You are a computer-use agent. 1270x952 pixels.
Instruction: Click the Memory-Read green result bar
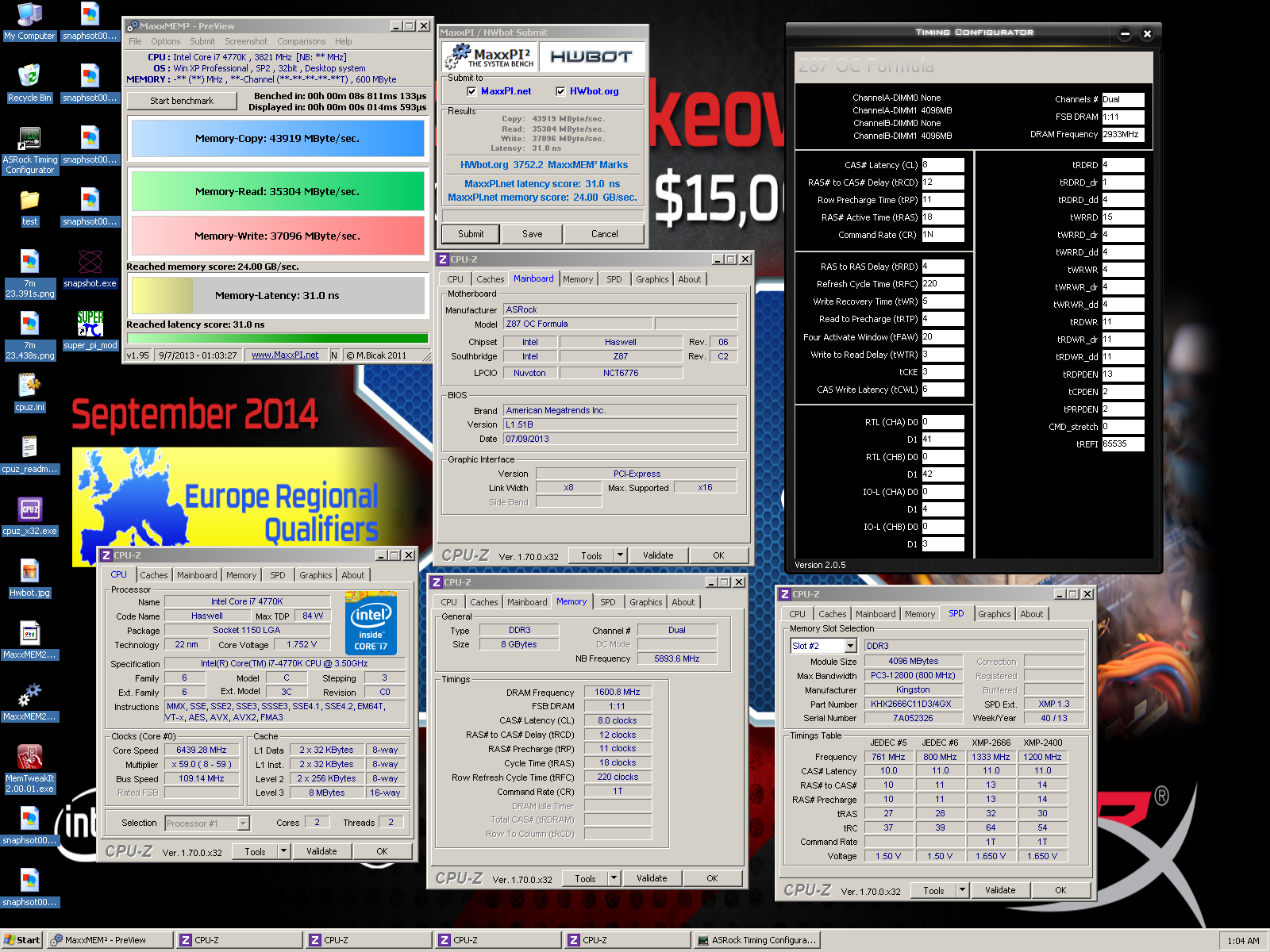tap(277, 191)
